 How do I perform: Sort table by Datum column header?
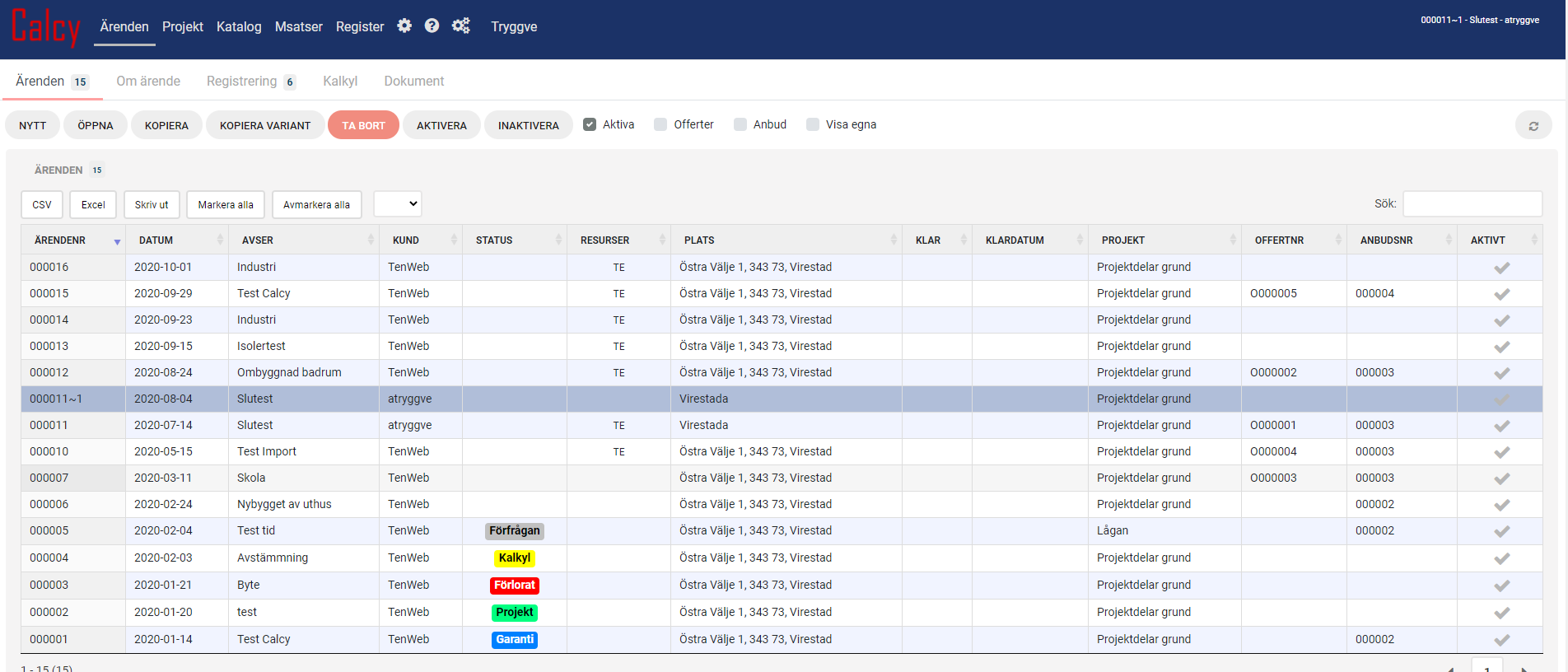click(x=156, y=240)
